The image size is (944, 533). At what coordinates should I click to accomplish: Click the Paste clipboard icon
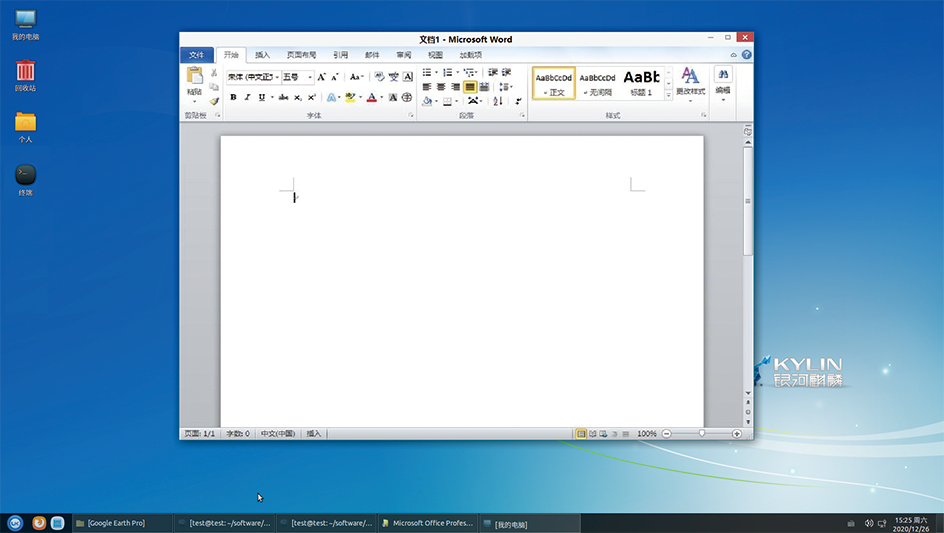pyautogui.click(x=194, y=76)
